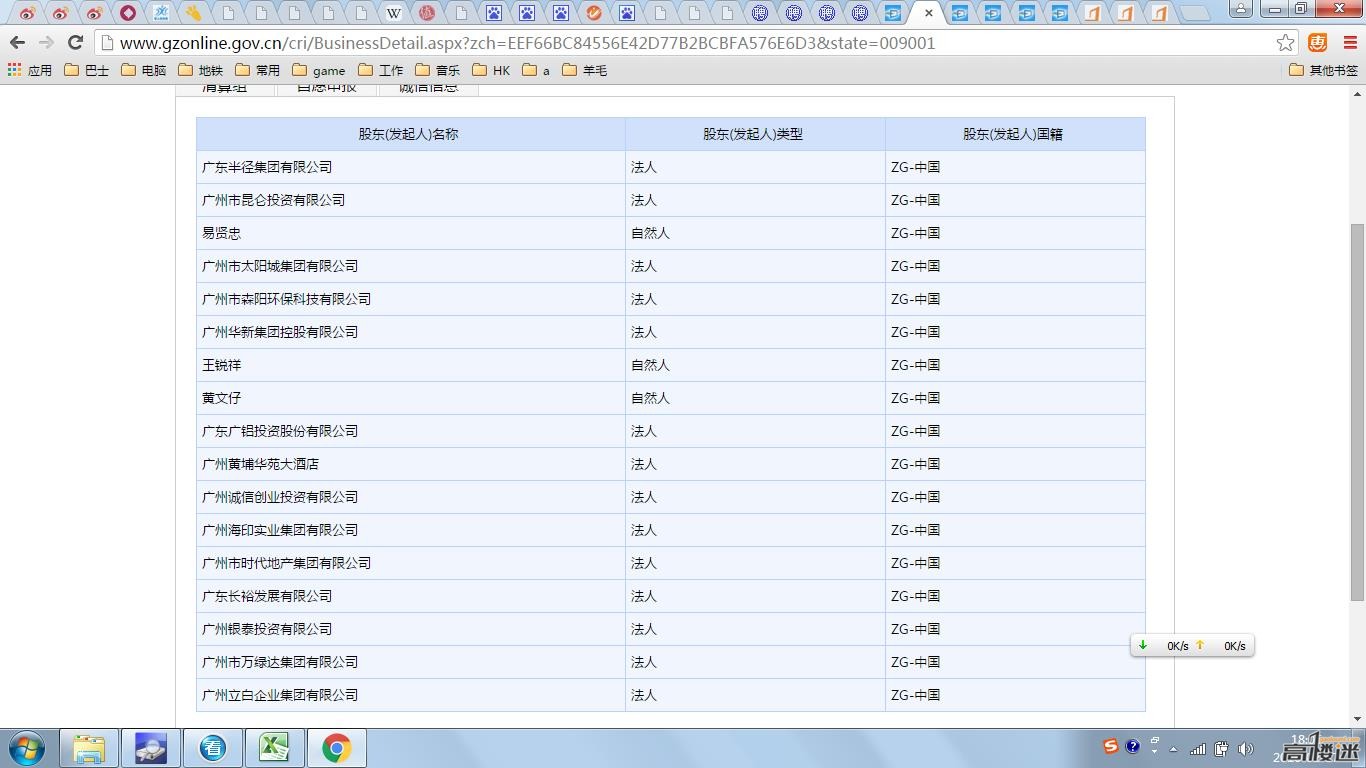Select the 广州银泰投资有限公司 cell
This screenshot has height=768, width=1366.
tap(411, 629)
